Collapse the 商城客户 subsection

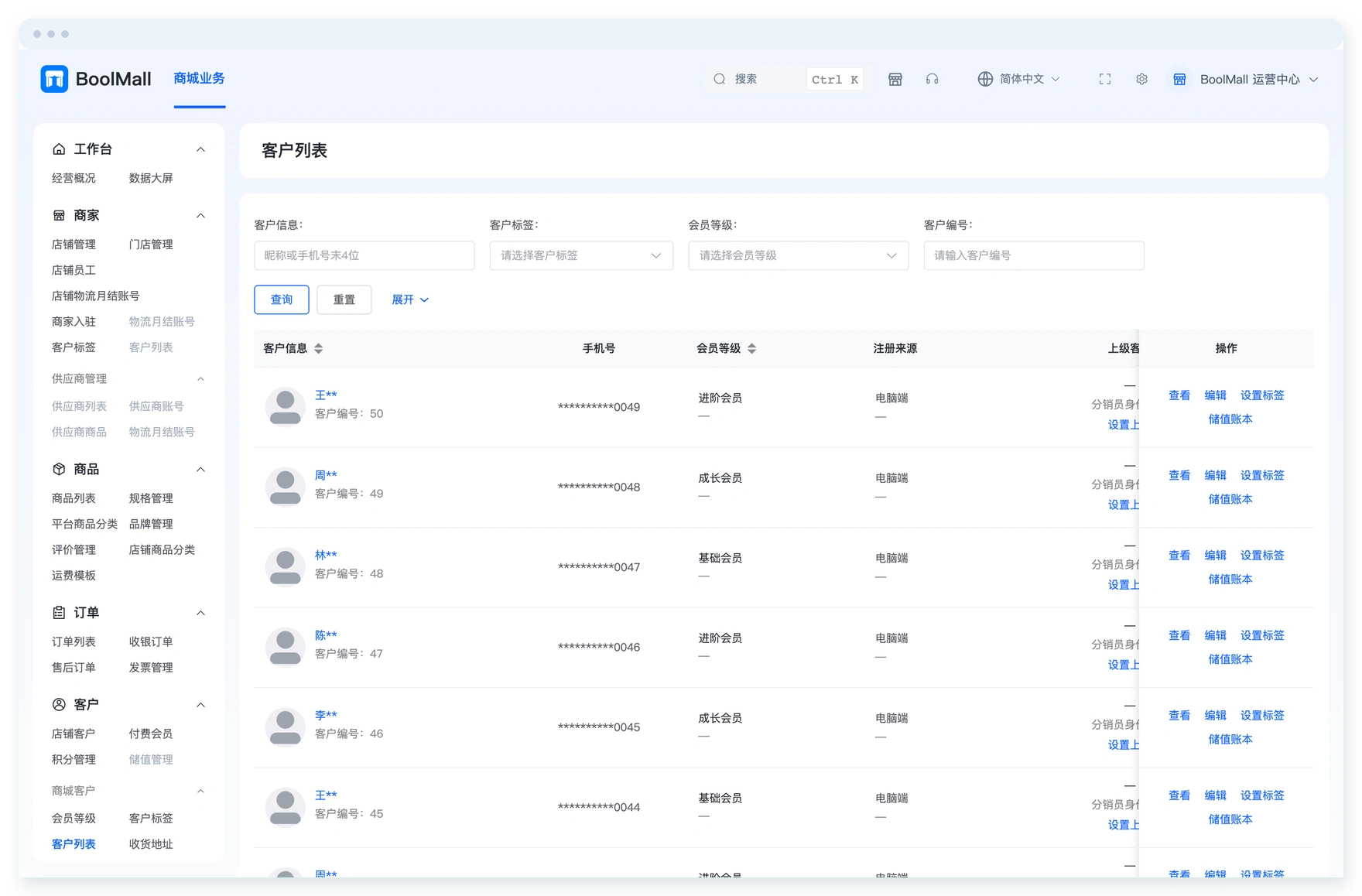[200, 791]
